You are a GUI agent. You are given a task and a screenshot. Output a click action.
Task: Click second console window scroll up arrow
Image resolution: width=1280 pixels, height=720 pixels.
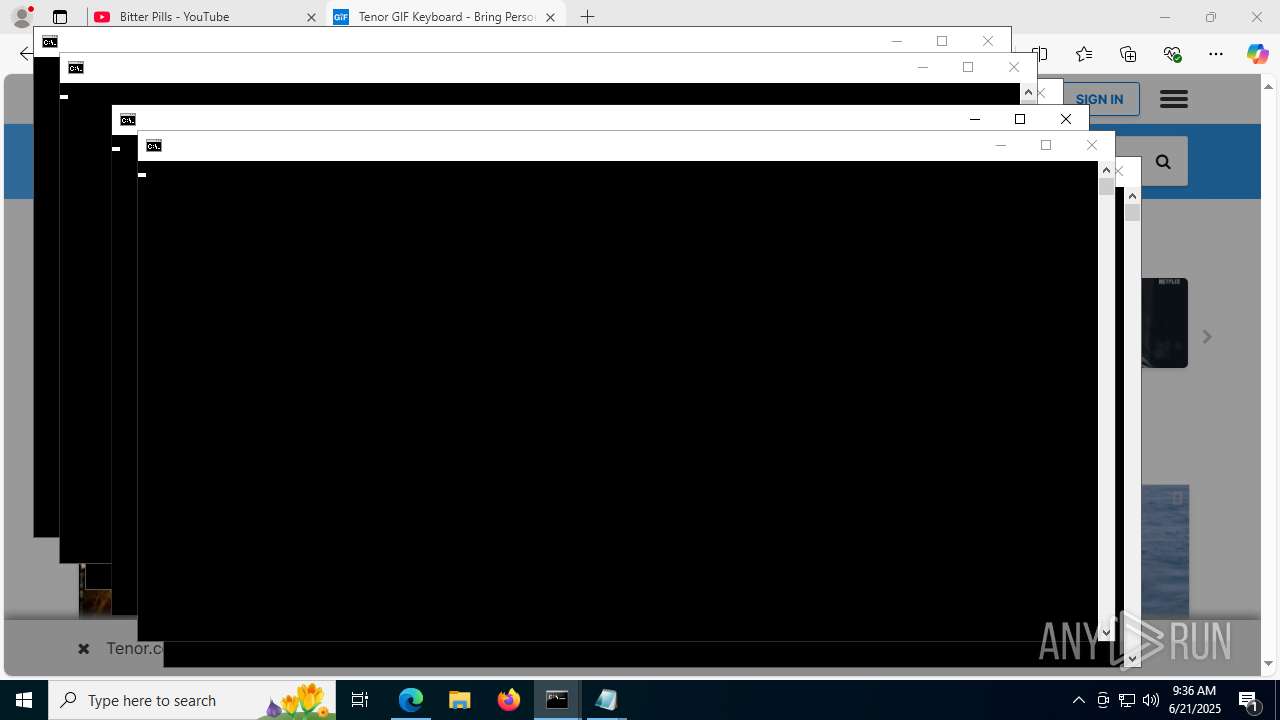pos(1028,92)
